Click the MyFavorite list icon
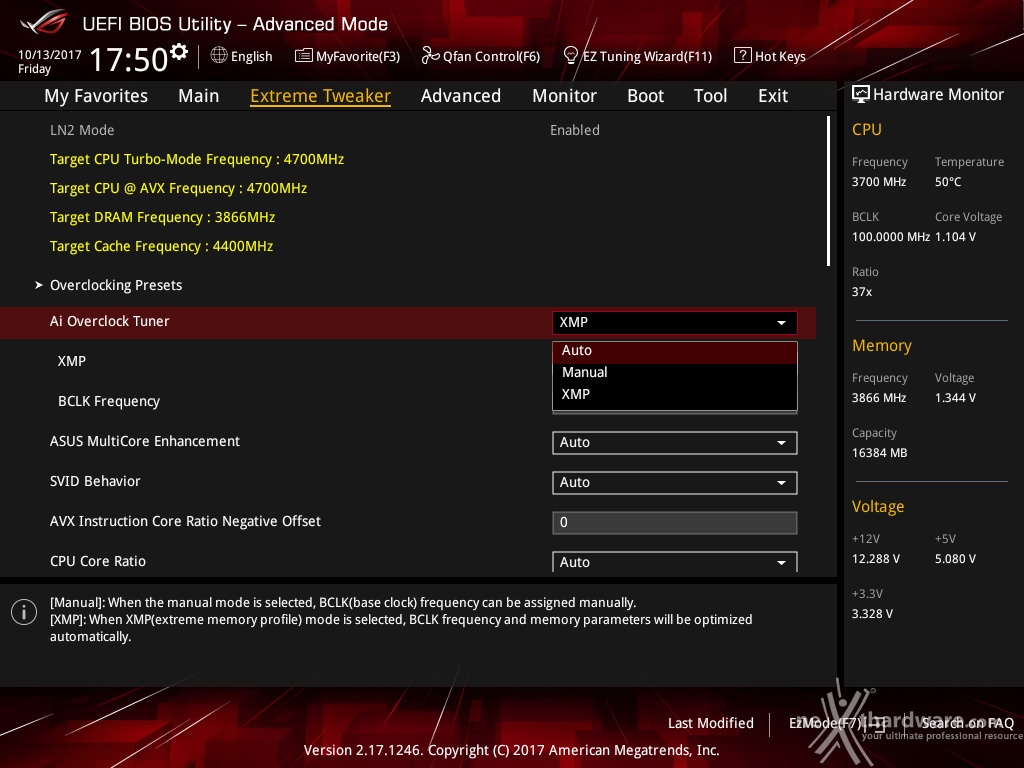This screenshot has height=768, width=1024. pos(304,56)
